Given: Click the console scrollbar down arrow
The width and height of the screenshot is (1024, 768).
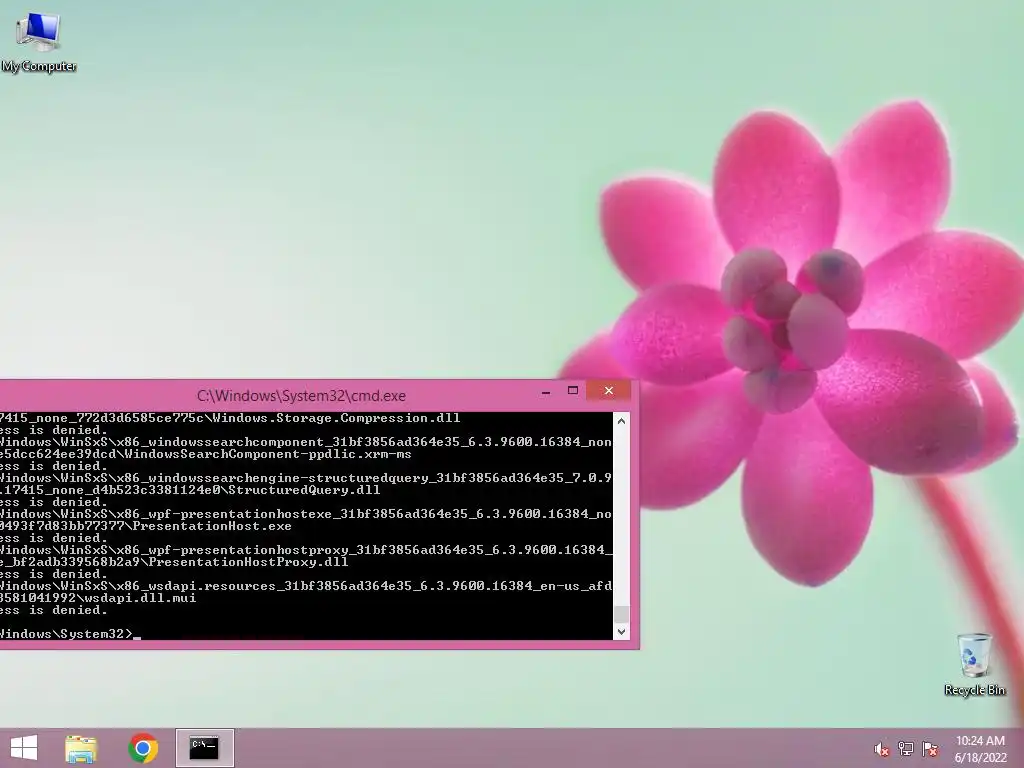Looking at the screenshot, I should 621,632.
